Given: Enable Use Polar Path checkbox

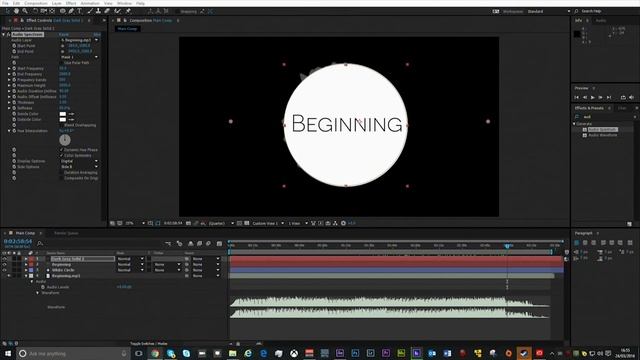Looking at the screenshot, I should [62, 63].
